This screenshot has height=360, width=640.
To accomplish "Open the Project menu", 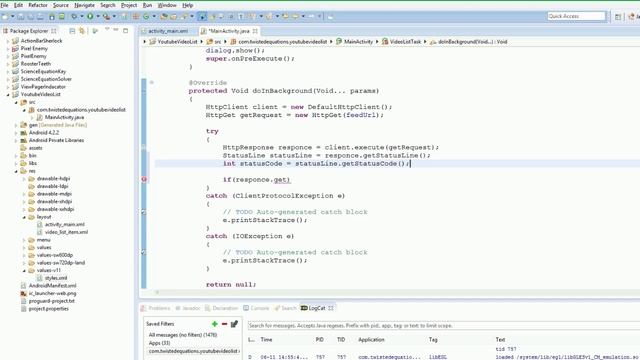I will tap(129, 5).
